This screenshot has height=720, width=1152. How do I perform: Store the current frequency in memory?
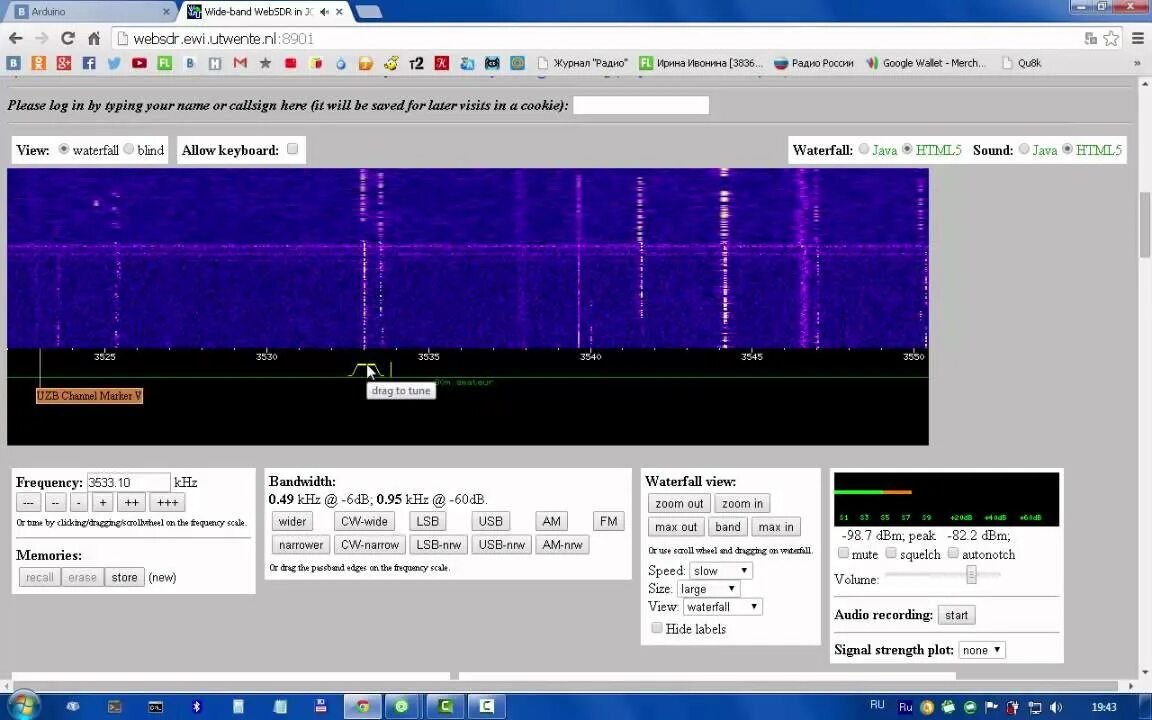124,577
